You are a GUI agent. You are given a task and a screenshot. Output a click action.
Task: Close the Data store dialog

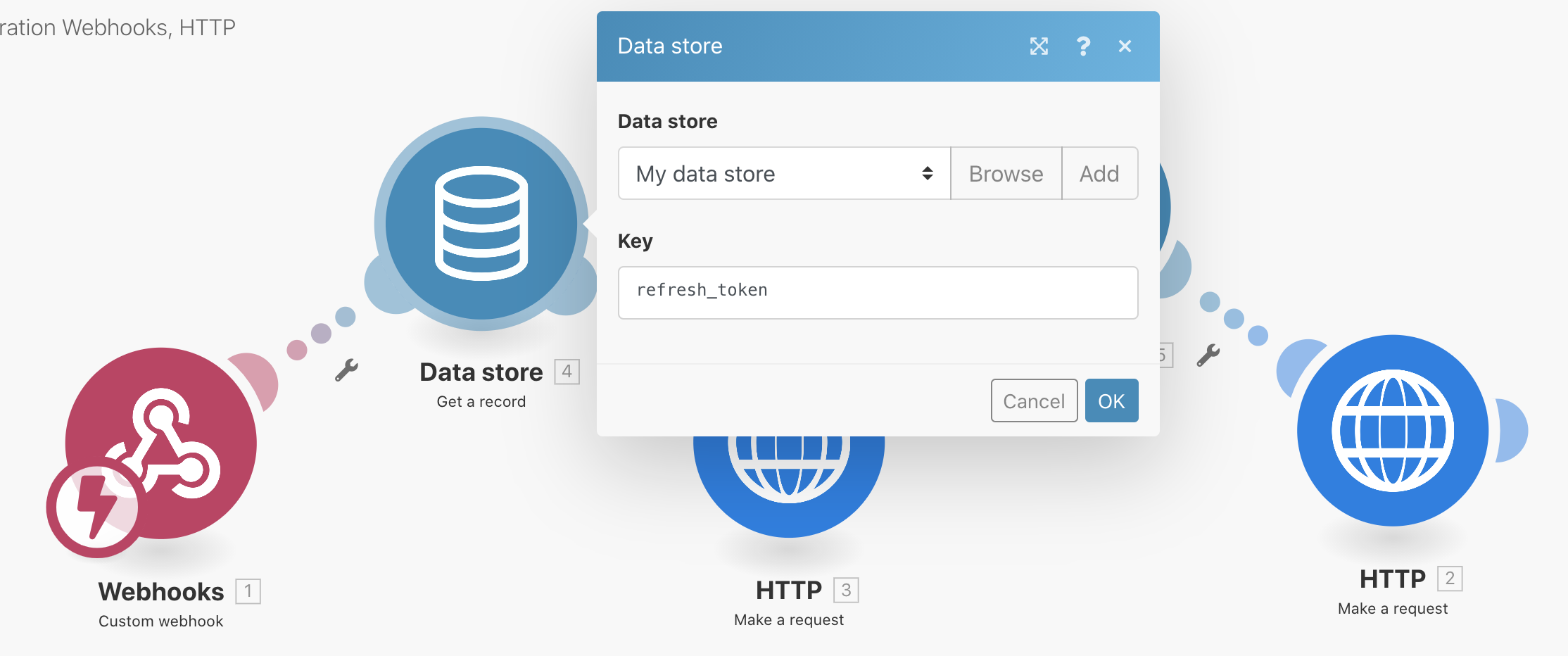click(x=1125, y=46)
